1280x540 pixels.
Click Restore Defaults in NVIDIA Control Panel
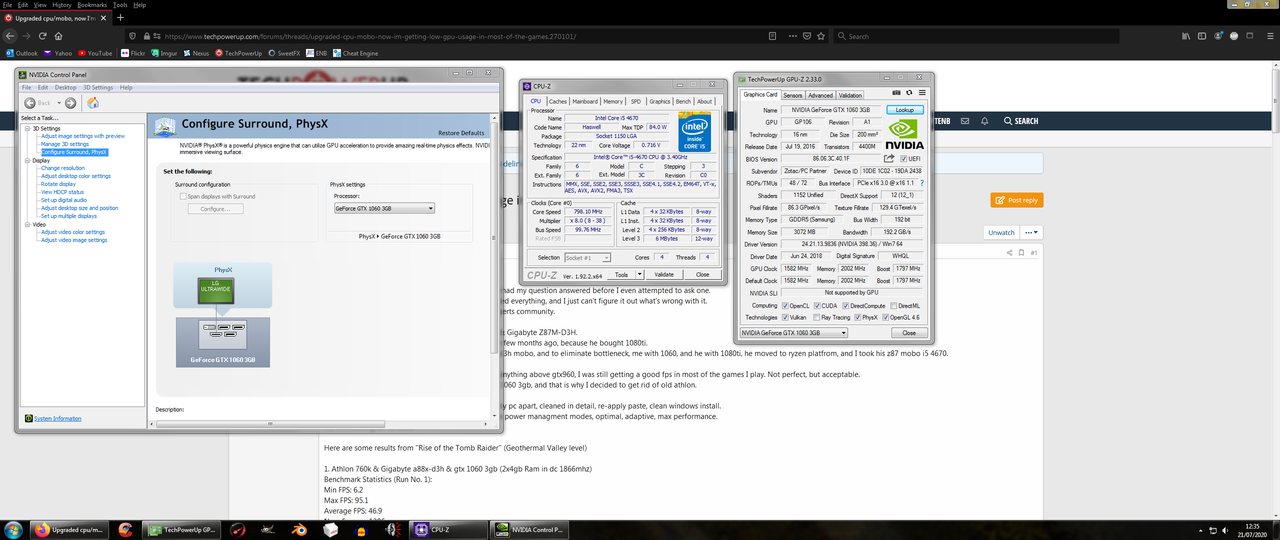click(461, 133)
